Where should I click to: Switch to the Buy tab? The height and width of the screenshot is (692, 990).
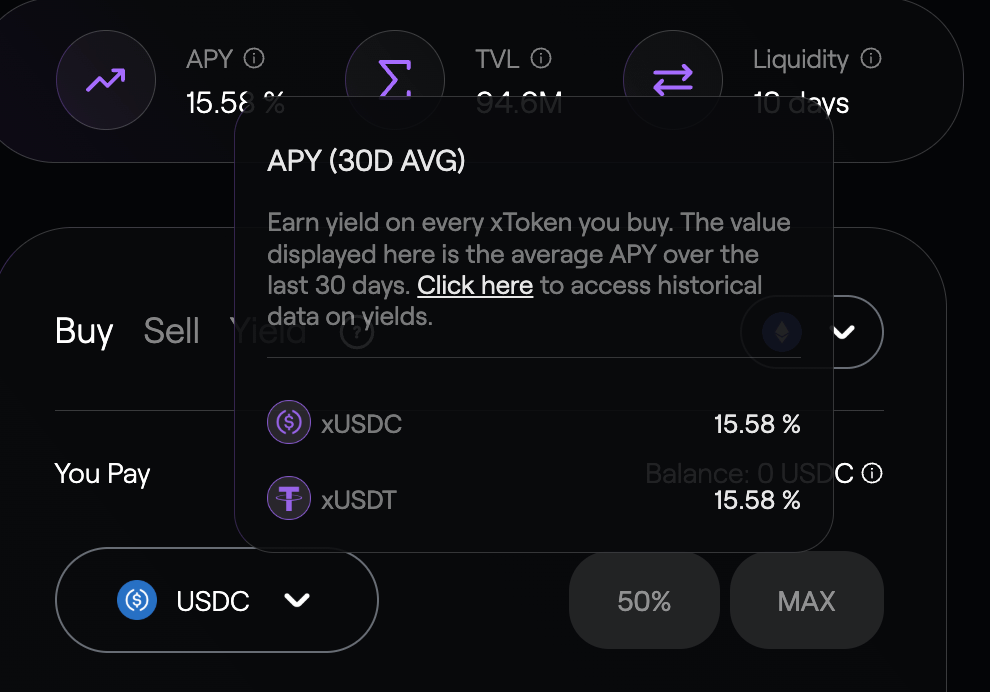(x=84, y=331)
